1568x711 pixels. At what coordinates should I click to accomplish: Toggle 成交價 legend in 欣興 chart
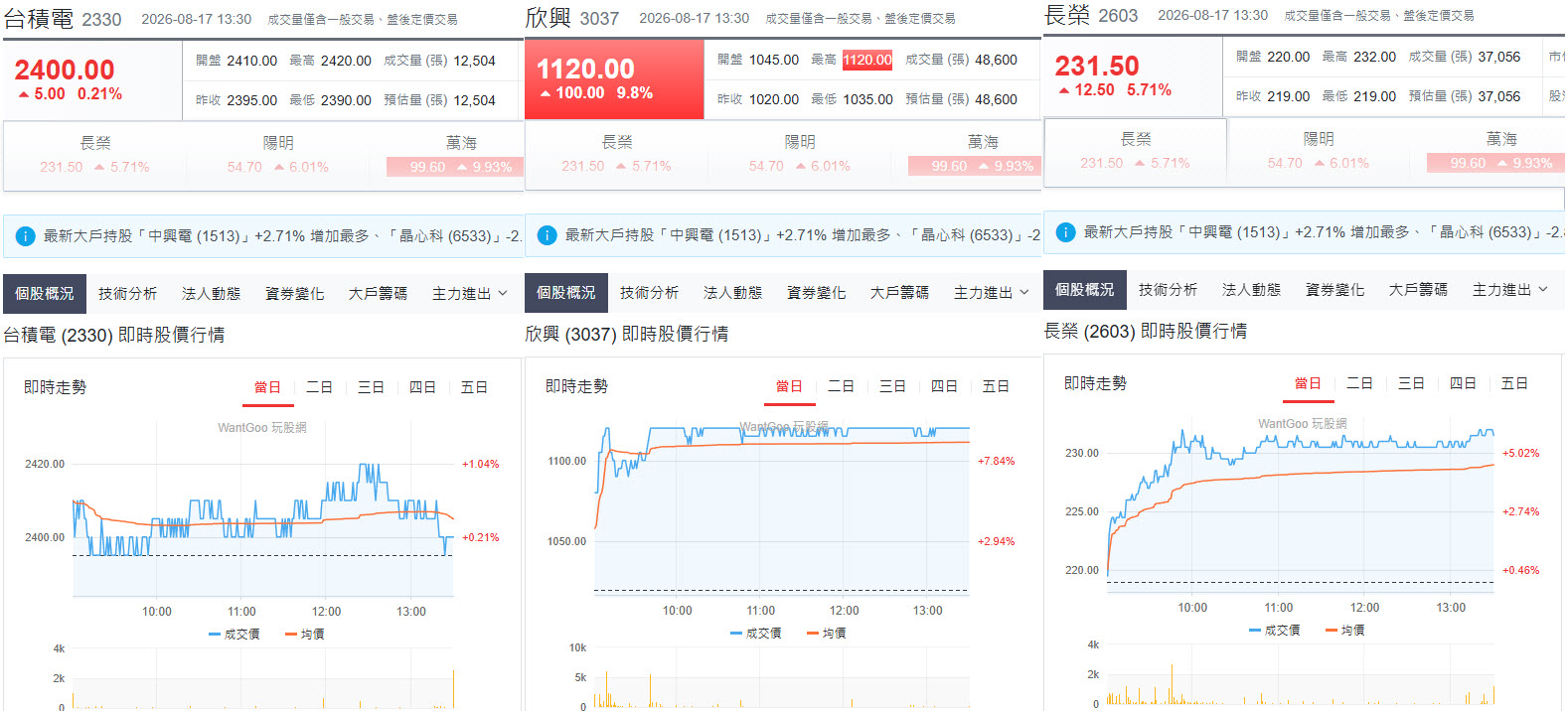[x=756, y=633]
